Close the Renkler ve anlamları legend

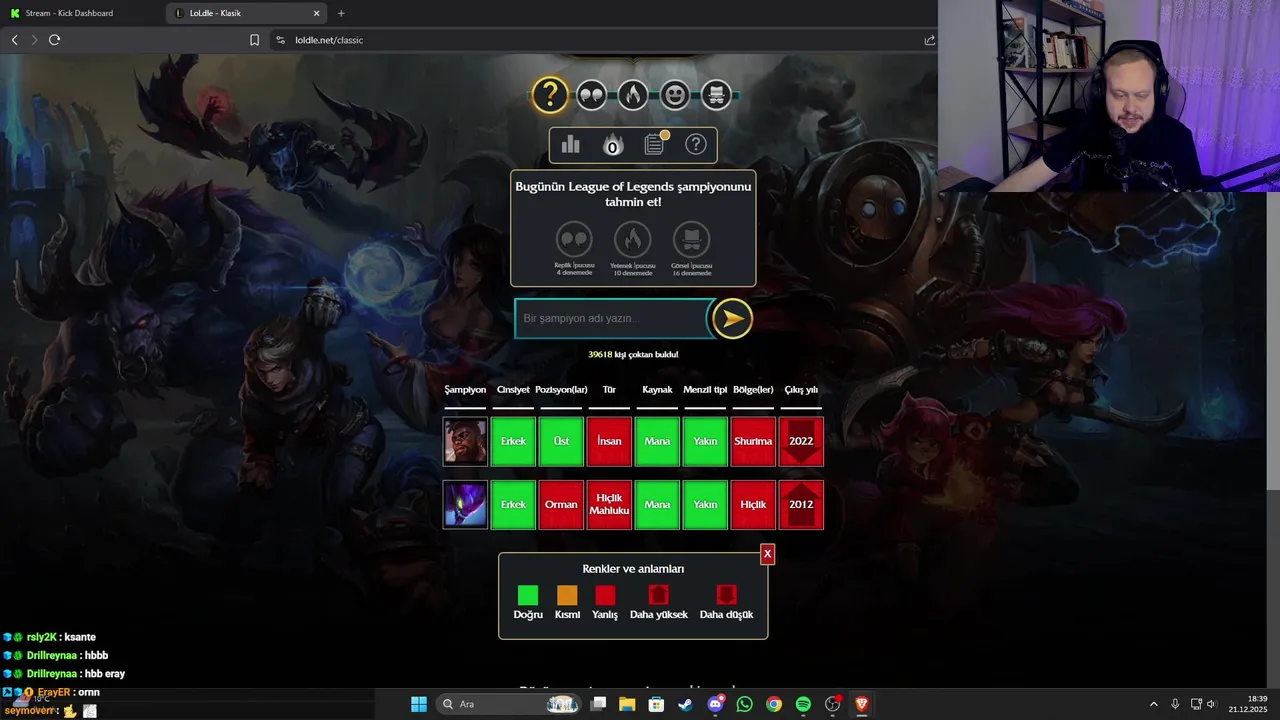767,554
